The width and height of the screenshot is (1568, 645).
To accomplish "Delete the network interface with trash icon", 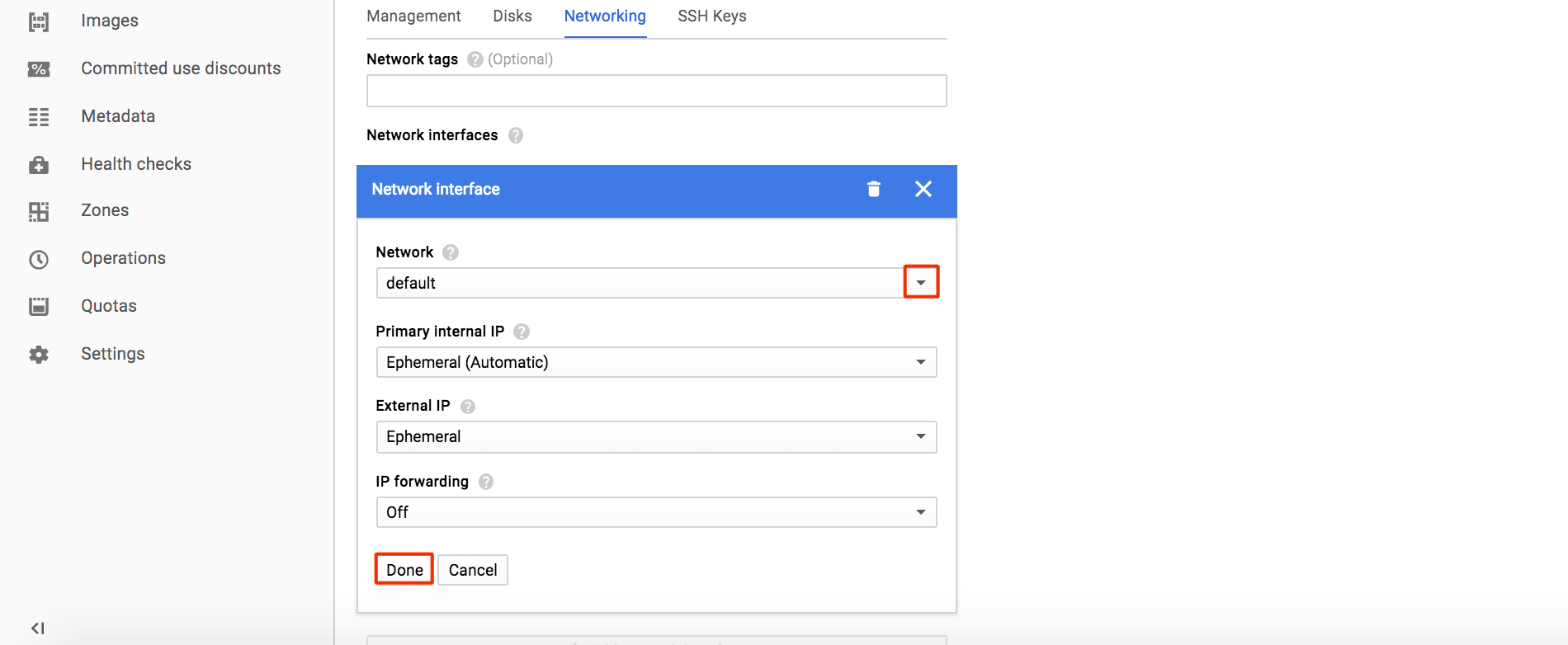I will (x=874, y=189).
